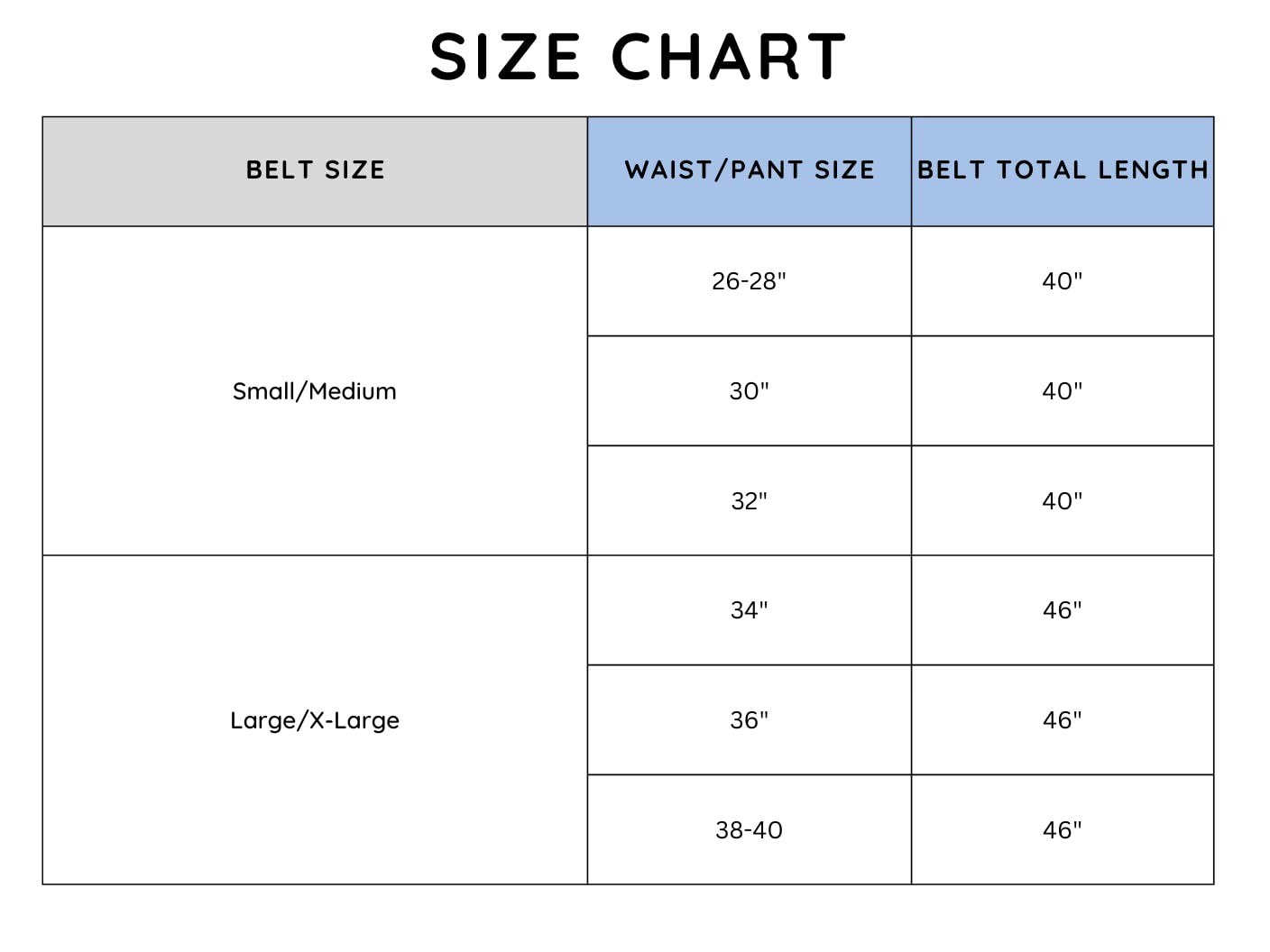Select the Small/Medium belt size cell
The image size is (1270, 952).
pyautogui.click(x=315, y=391)
